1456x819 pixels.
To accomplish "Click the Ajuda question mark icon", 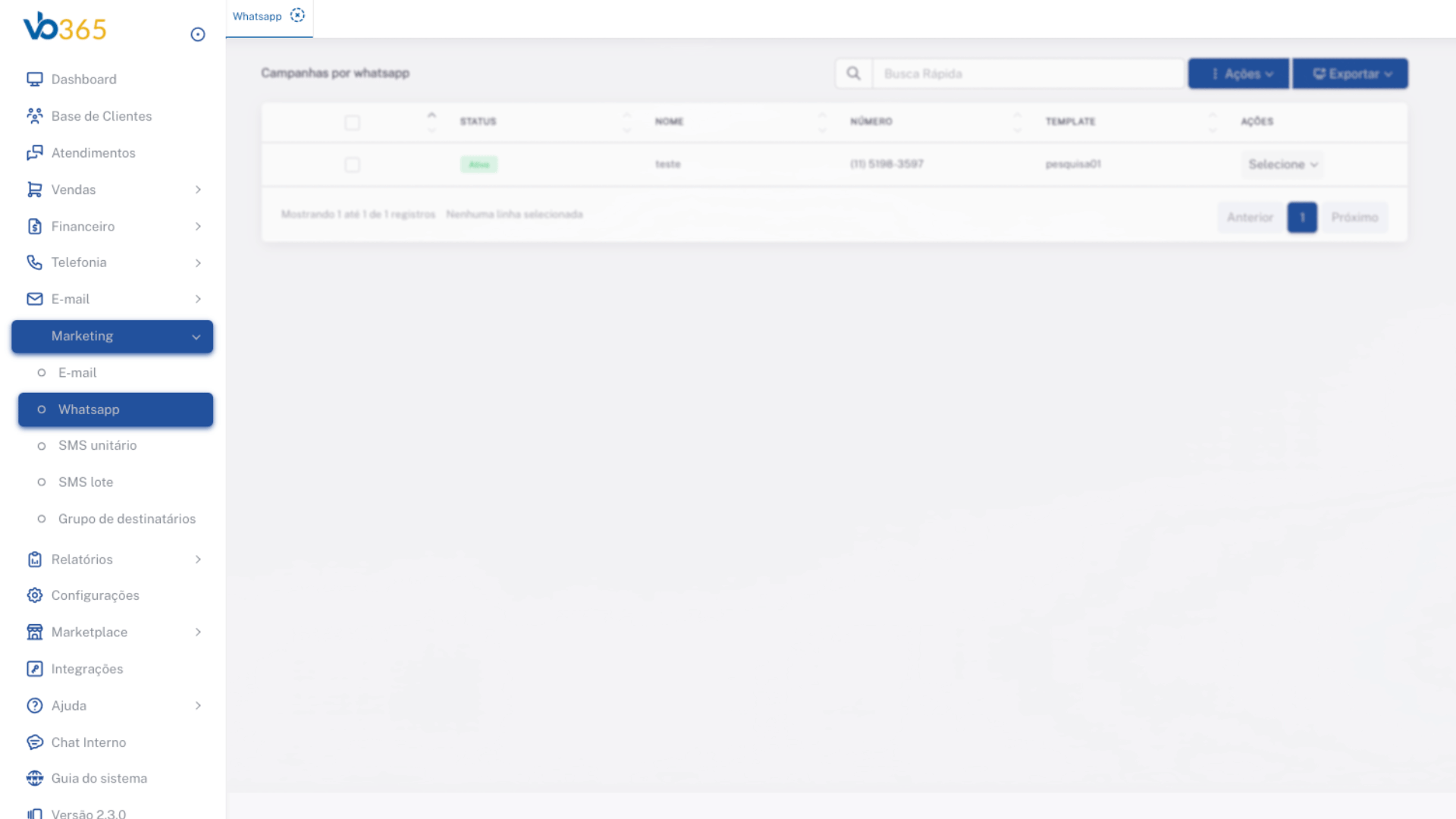I will [x=35, y=705].
